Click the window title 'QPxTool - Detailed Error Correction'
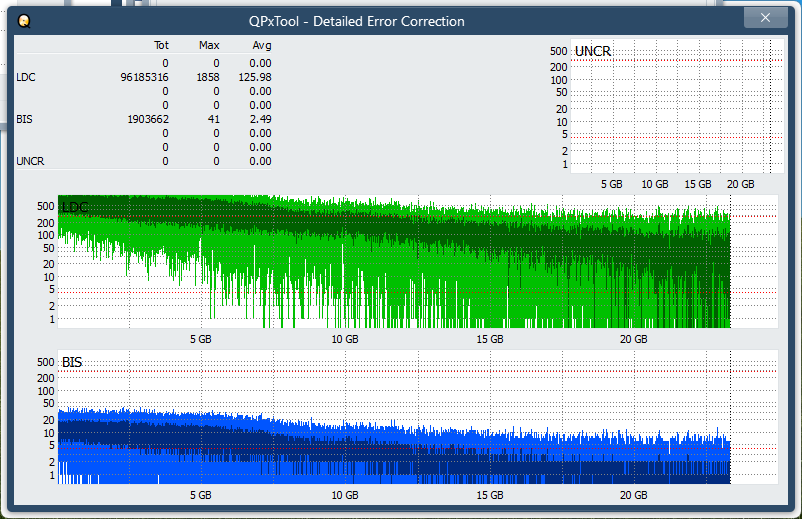 tap(357, 21)
